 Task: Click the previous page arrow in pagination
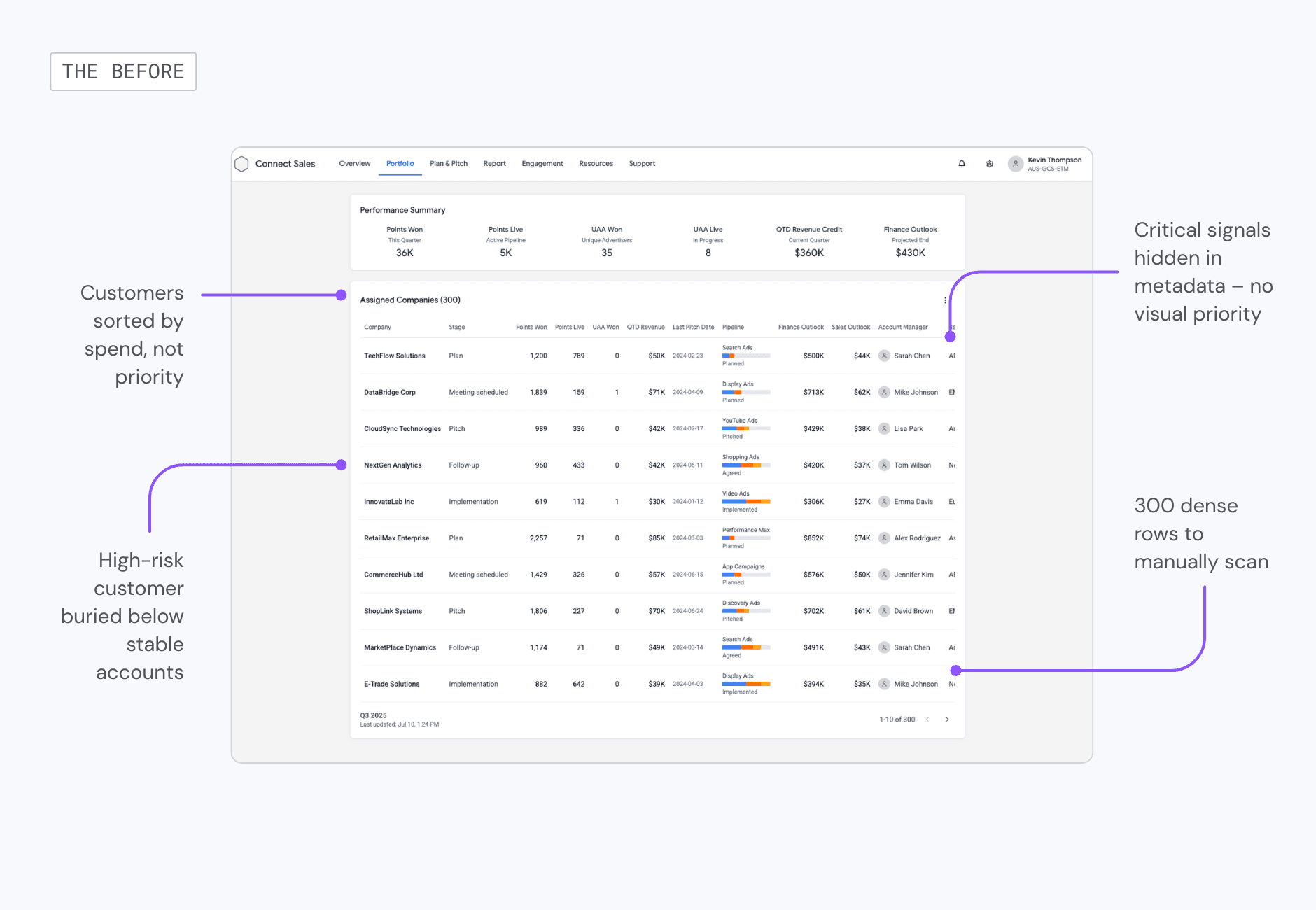[x=927, y=719]
